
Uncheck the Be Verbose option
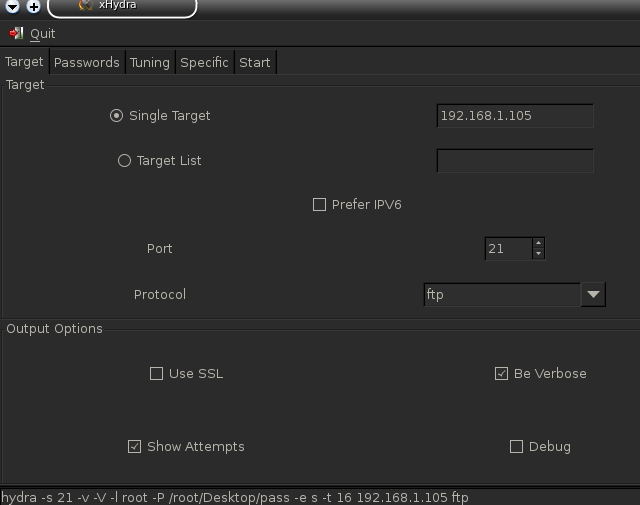[501, 374]
